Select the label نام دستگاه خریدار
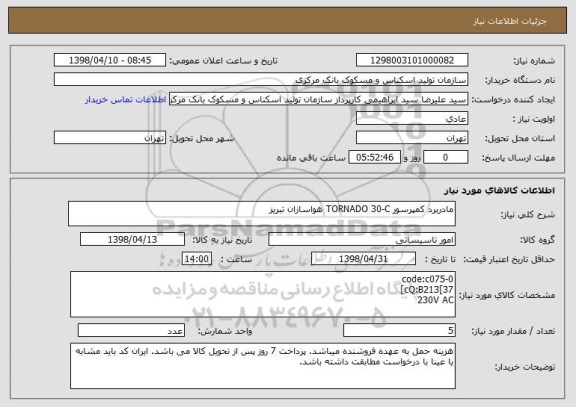 tap(520, 80)
